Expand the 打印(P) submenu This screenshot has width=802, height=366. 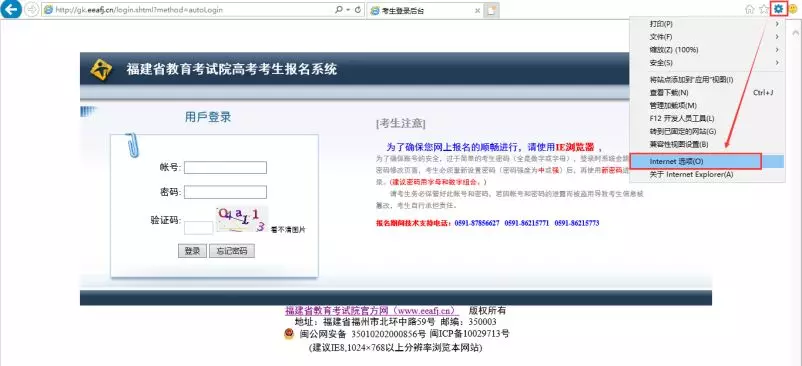click(x=706, y=24)
